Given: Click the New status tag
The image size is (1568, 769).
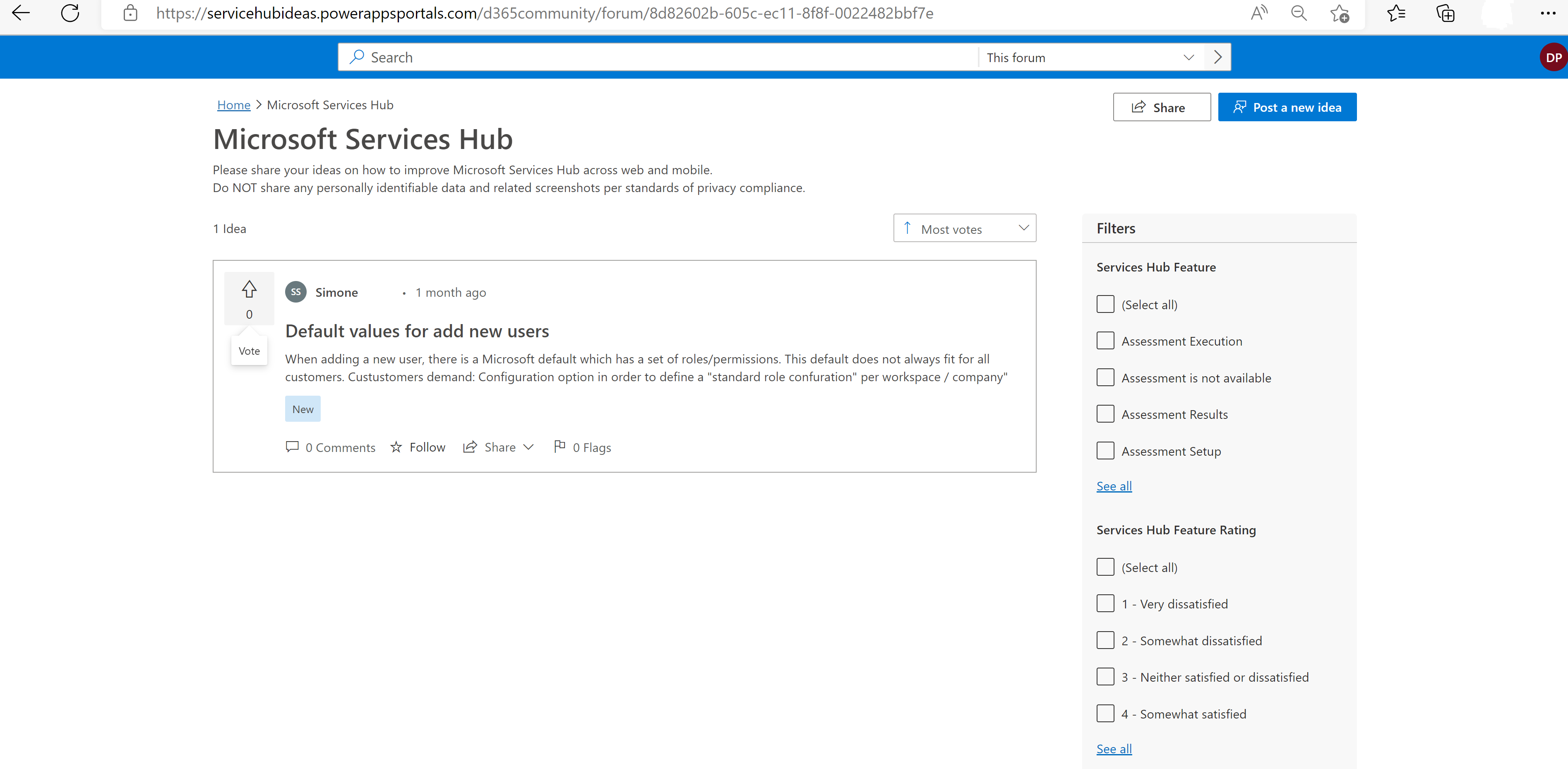Looking at the screenshot, I should pos(303,409).
